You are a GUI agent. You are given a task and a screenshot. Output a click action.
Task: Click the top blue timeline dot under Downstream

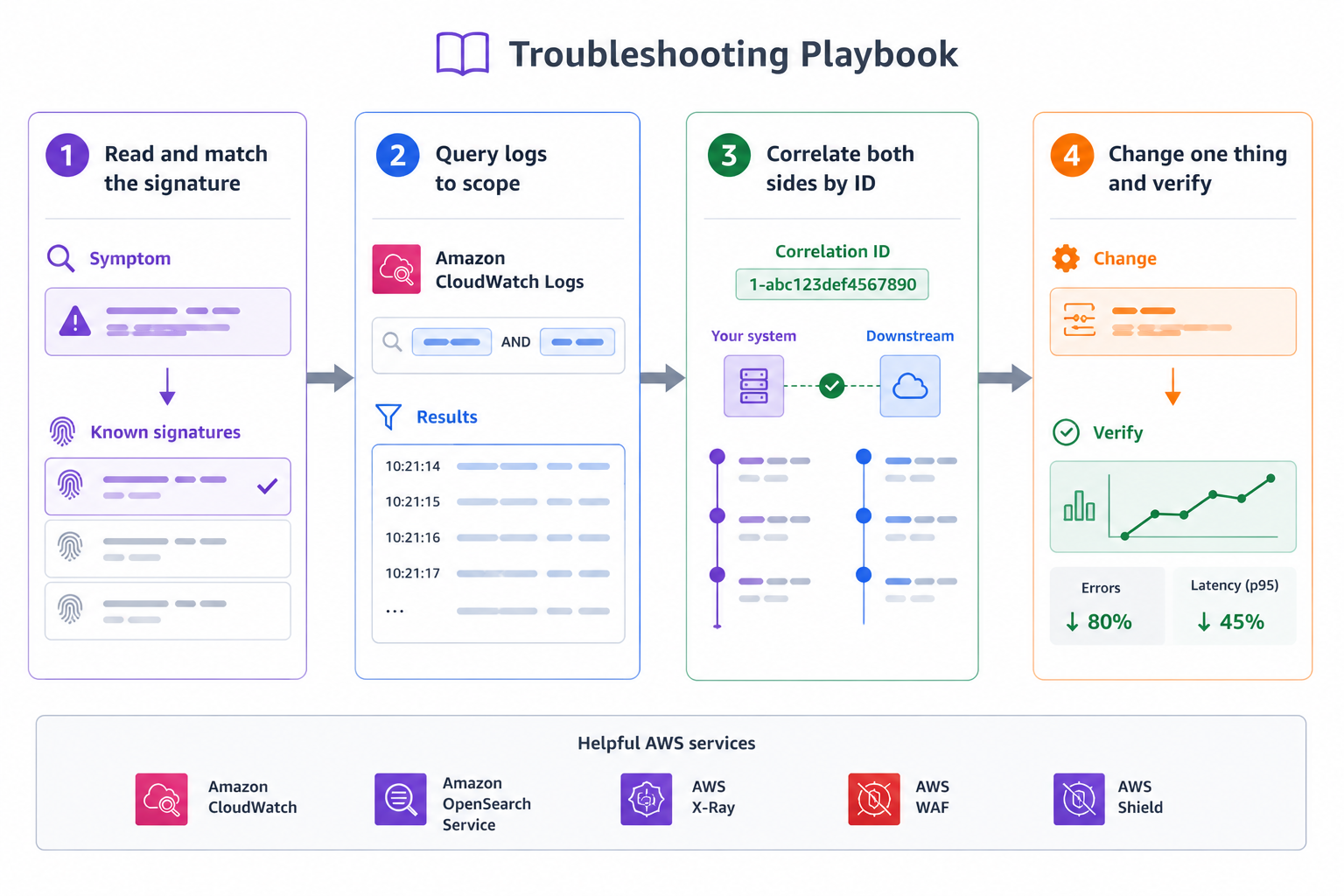pos(864,456)
